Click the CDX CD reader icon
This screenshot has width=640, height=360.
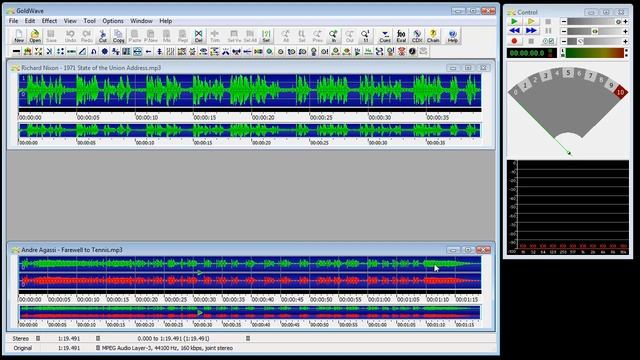click(417, 36)
